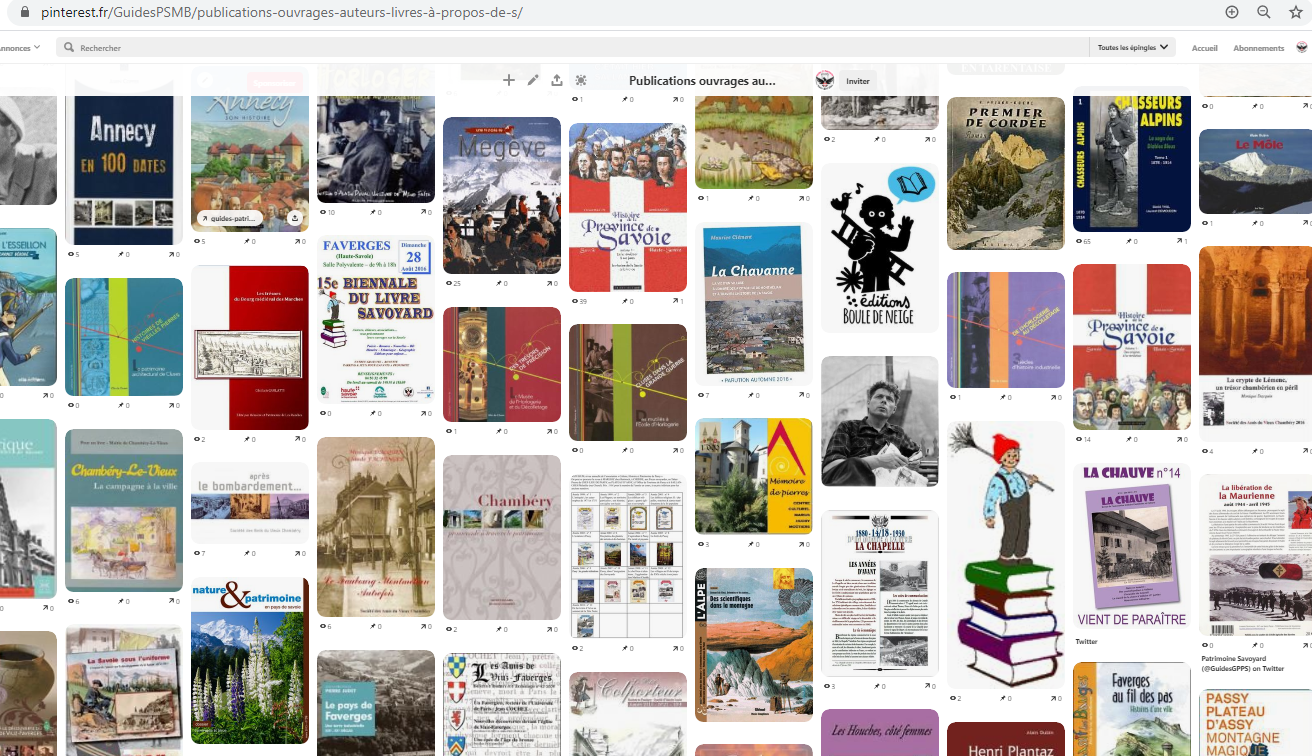
Task: Click the share icon on the Annecy son histoire pin
Action: [x=295, y=217]
